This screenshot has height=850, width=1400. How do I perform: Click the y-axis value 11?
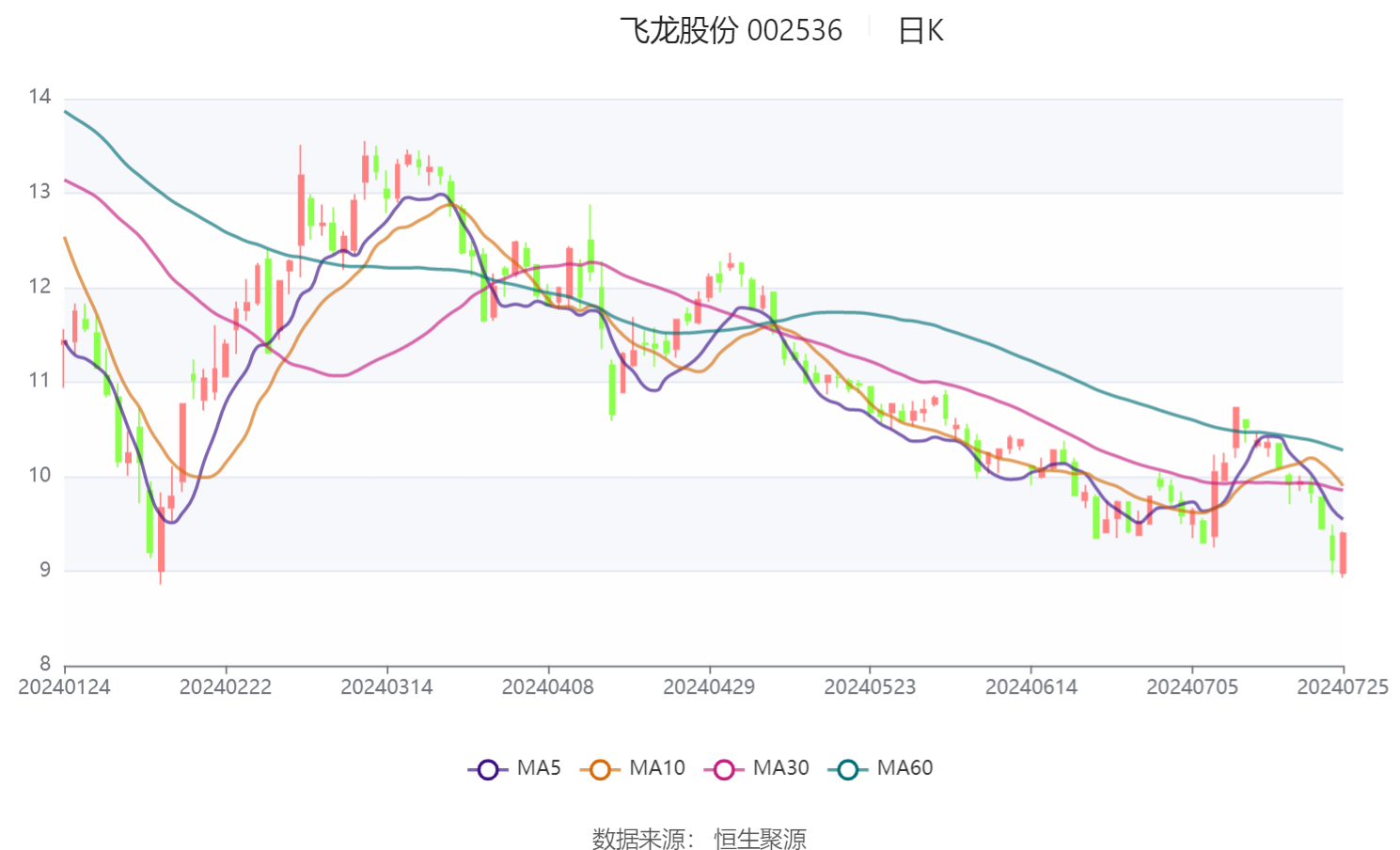tap(39, 381)
